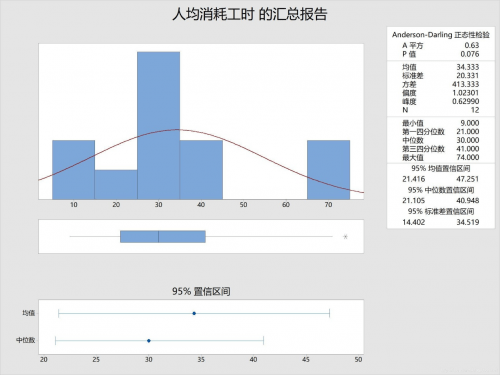Select the 95% 均值置信区间 label

441,168
